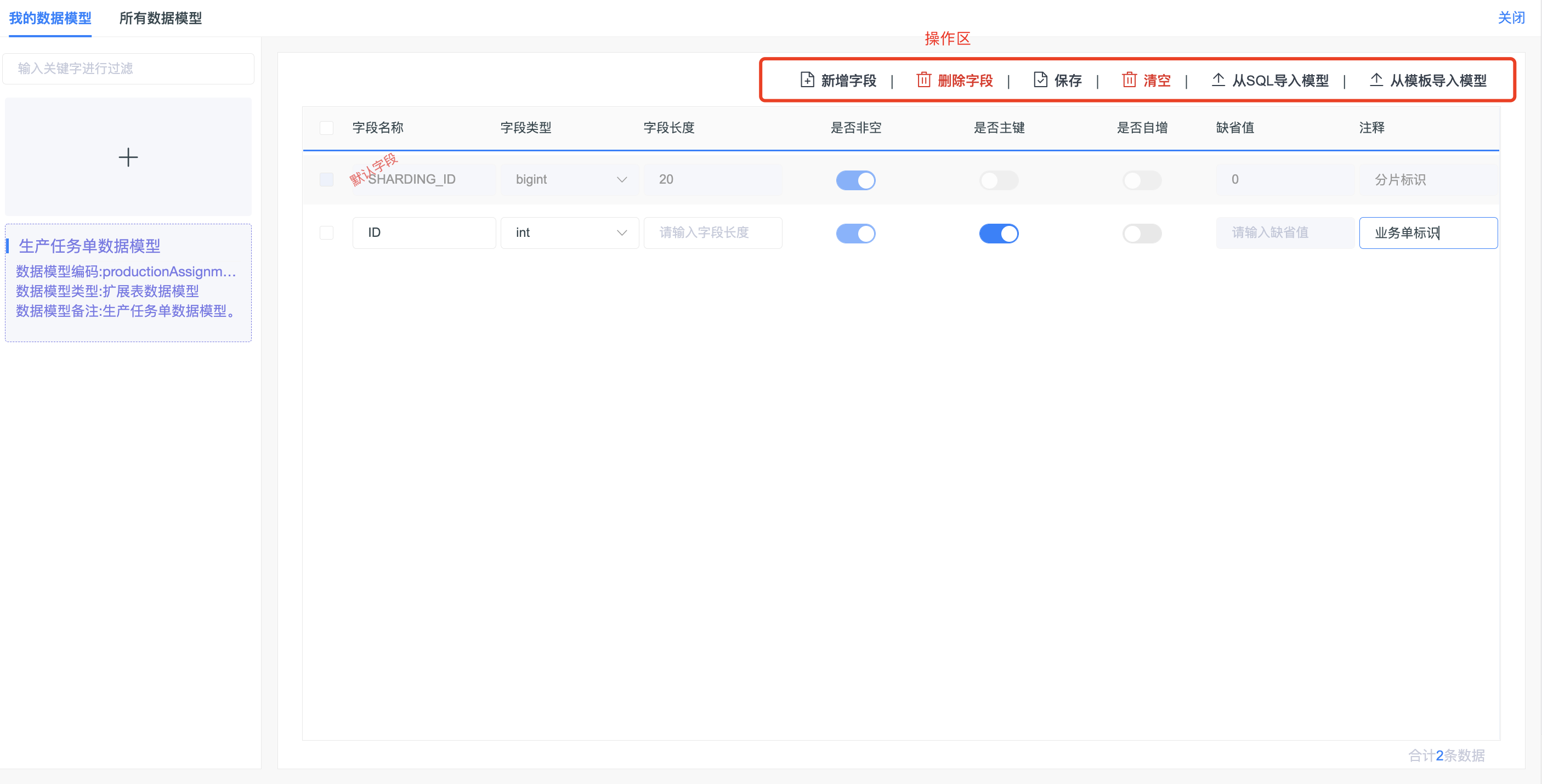Screen dimensions: 1542x784
Task: Toggle the header select-all checkbox
Action: tap(326, 128)
